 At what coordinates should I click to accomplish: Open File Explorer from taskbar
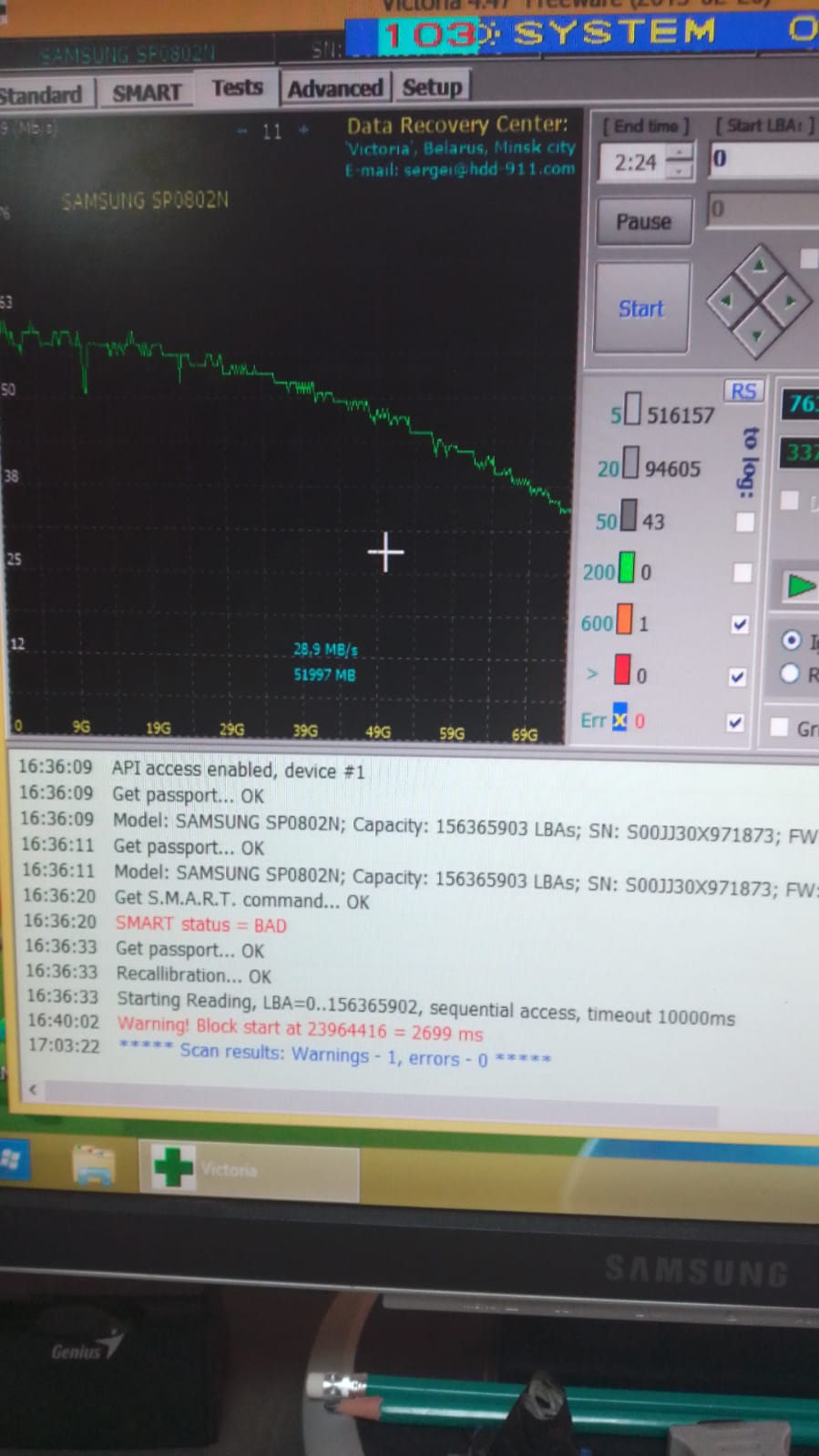[94, 1165]
